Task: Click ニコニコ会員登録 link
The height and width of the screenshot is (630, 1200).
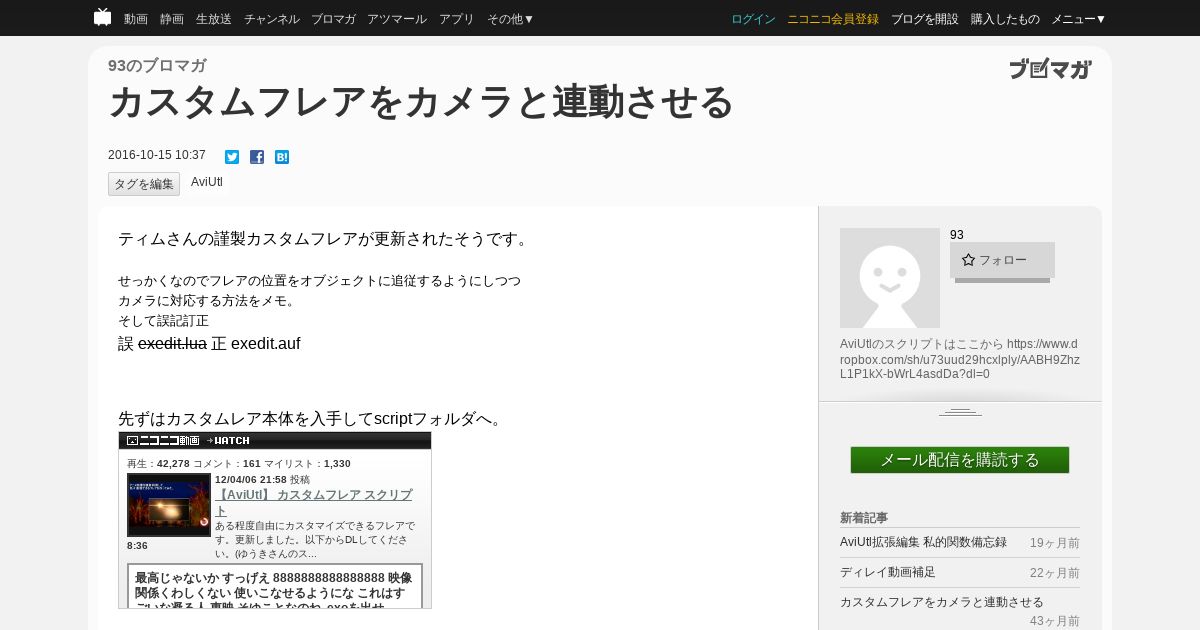Action: pos(833,19)
